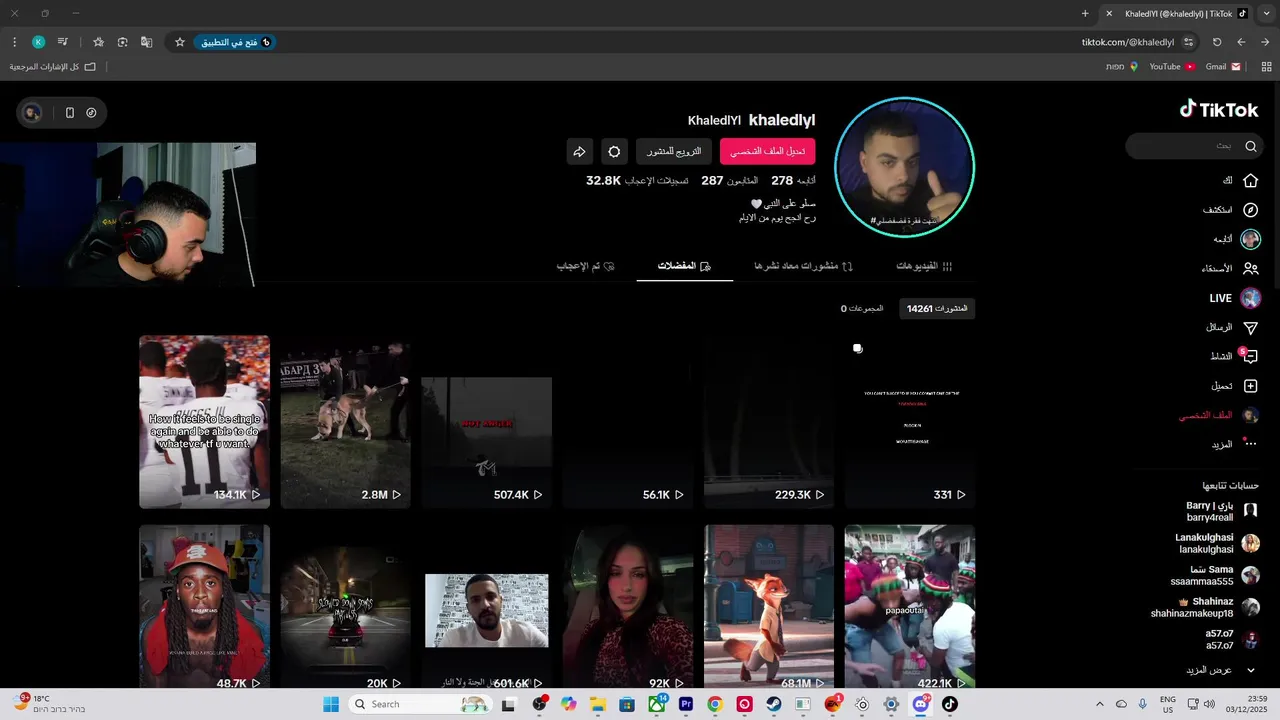Select the Posts 14261 filter pill
This screenshot has height=720, width=1280.
(937, 309)
